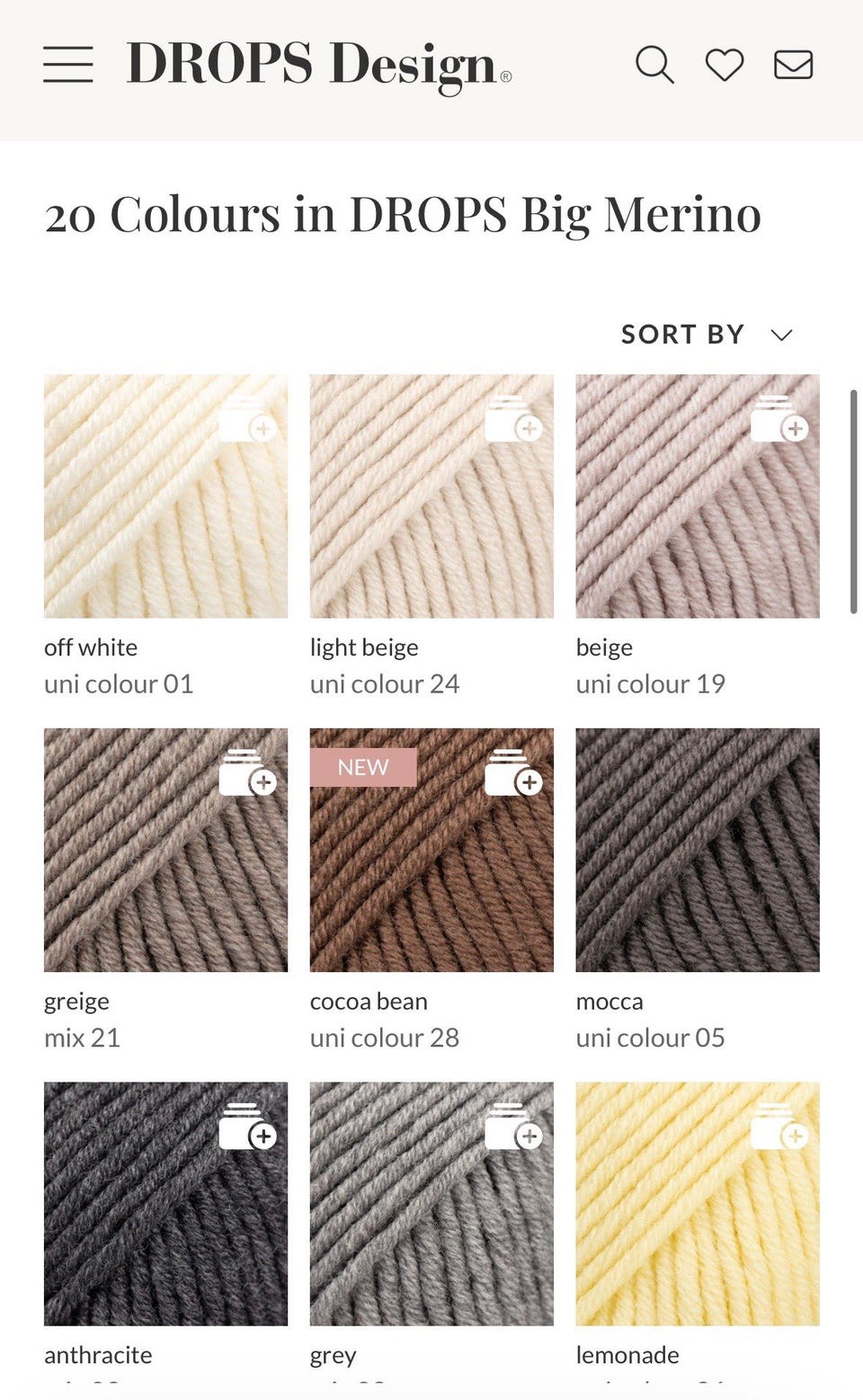Add anthracite yarn to list icon

click(x=248, y=1126)
